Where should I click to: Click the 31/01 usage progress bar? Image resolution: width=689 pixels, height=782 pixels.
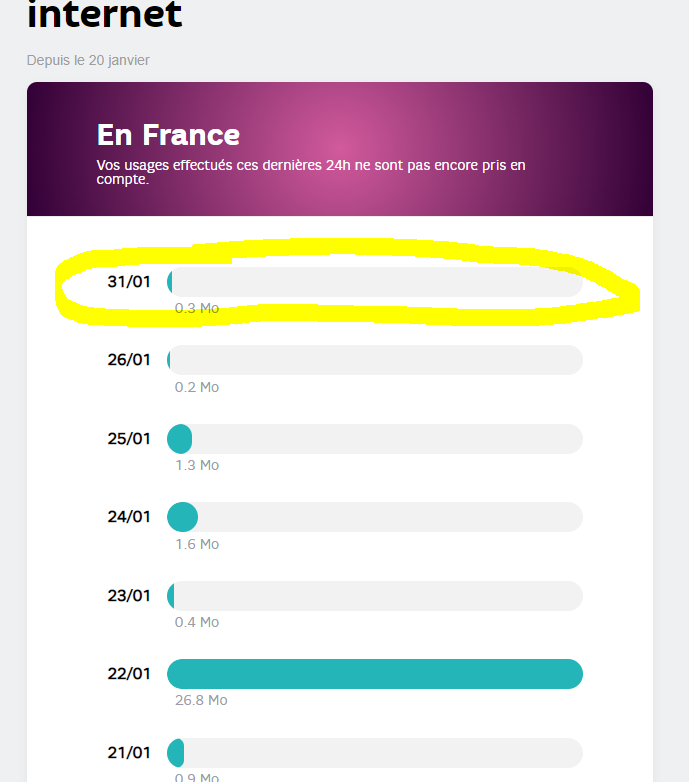375,282
